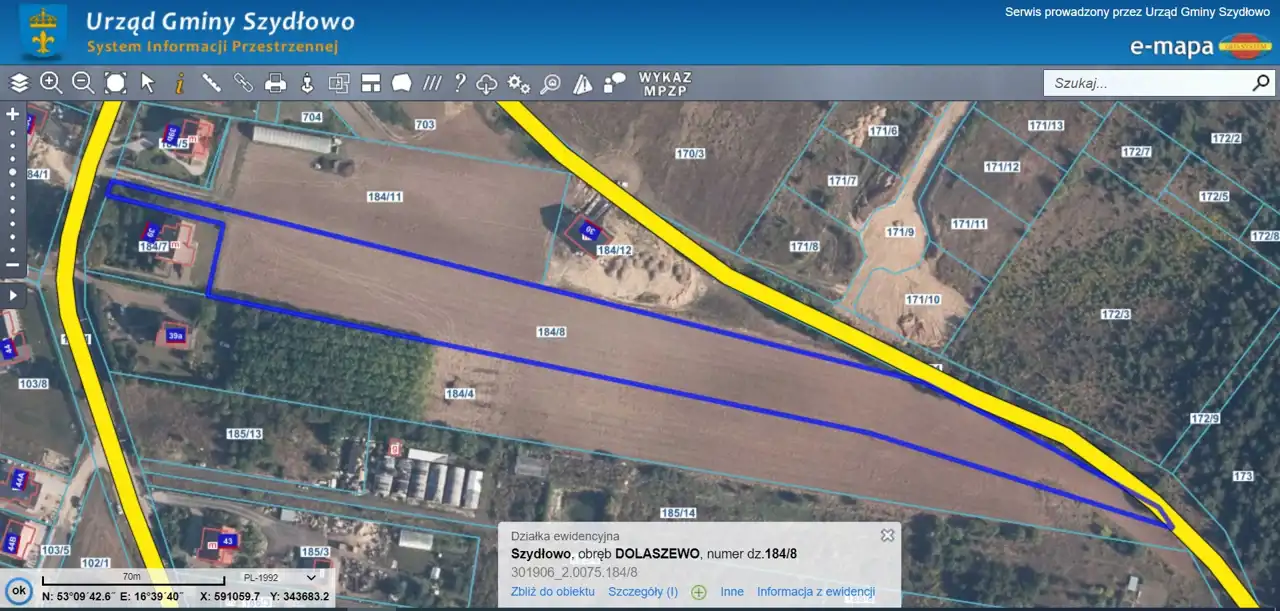
Task: Select the ruler measurement tool
Action: click(x=212, y=83)
